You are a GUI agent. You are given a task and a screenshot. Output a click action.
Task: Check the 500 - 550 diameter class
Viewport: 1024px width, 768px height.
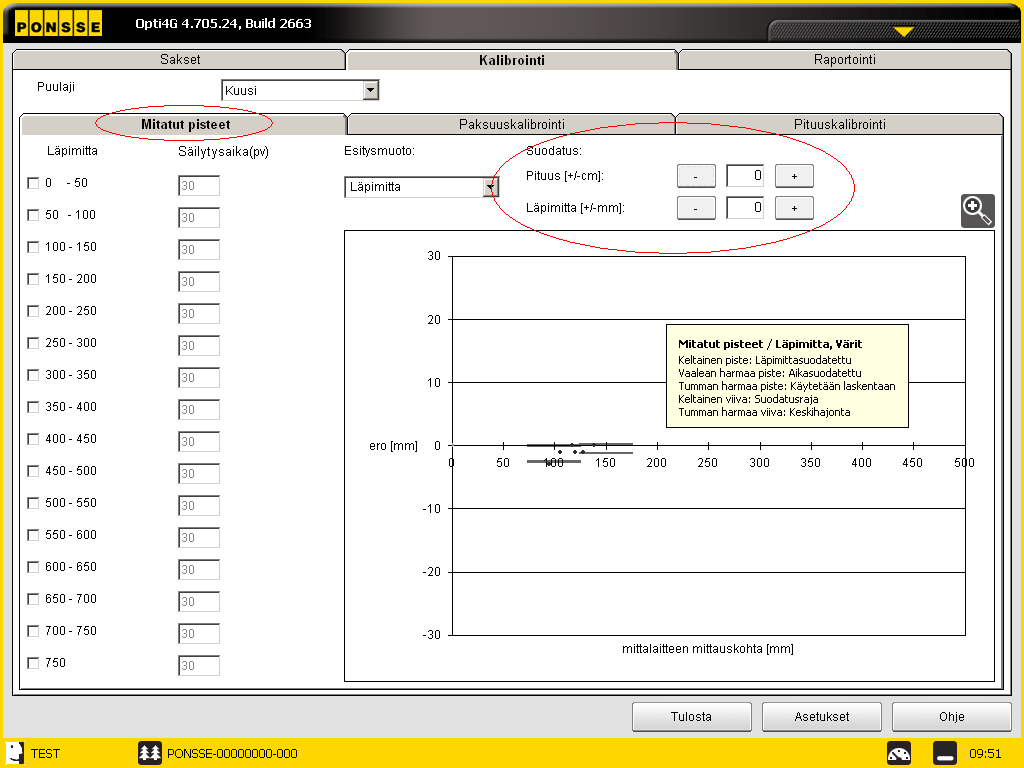coord(33,503)
